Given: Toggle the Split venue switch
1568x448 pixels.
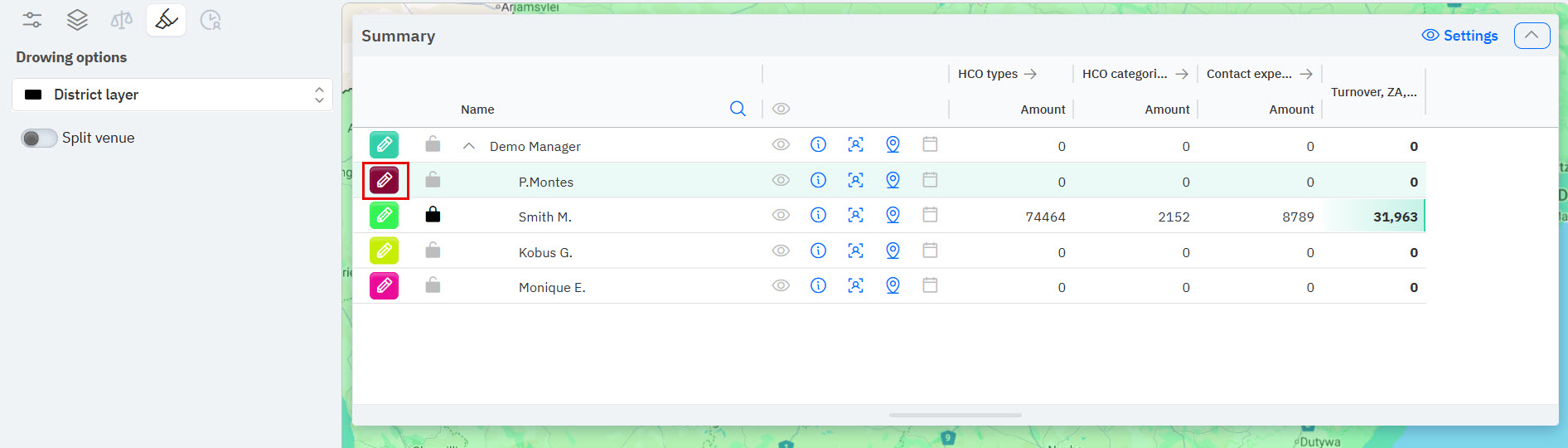Looking at the screenshot, I should coord(39,138).
